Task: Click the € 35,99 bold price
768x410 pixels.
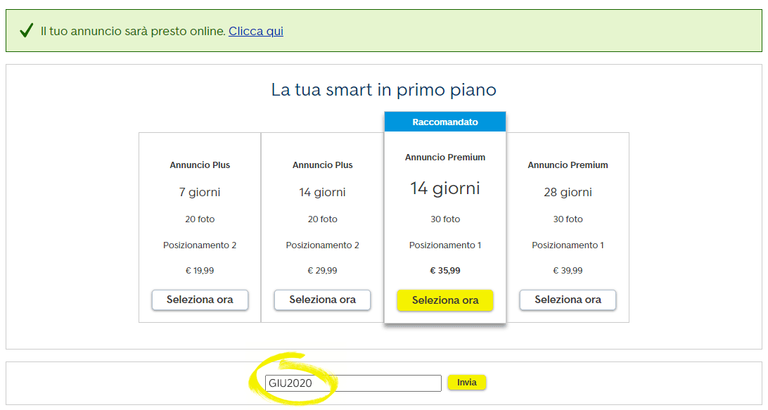Action: click(x=445, y=270)
